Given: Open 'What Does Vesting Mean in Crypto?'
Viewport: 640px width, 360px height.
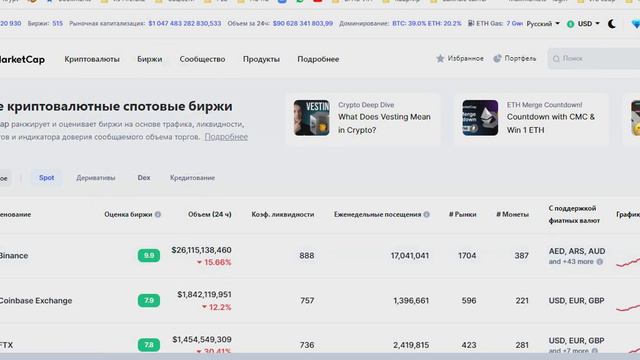Looking at the screenshot, I should [x=384, y=123].
